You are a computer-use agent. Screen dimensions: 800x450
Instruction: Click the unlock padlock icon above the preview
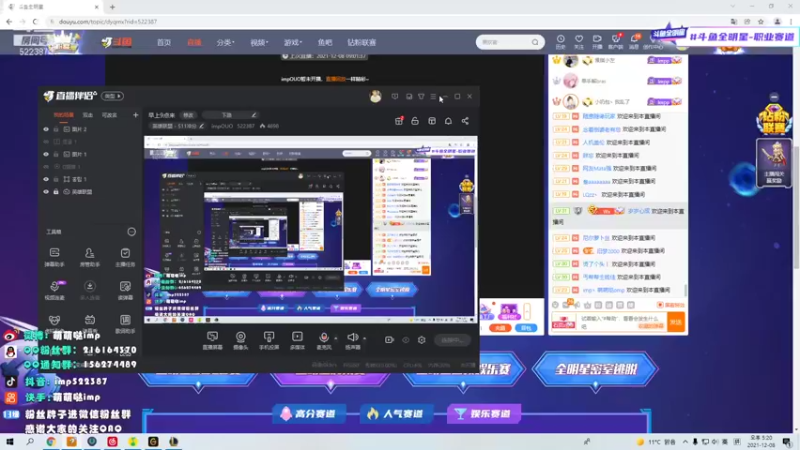415,121
